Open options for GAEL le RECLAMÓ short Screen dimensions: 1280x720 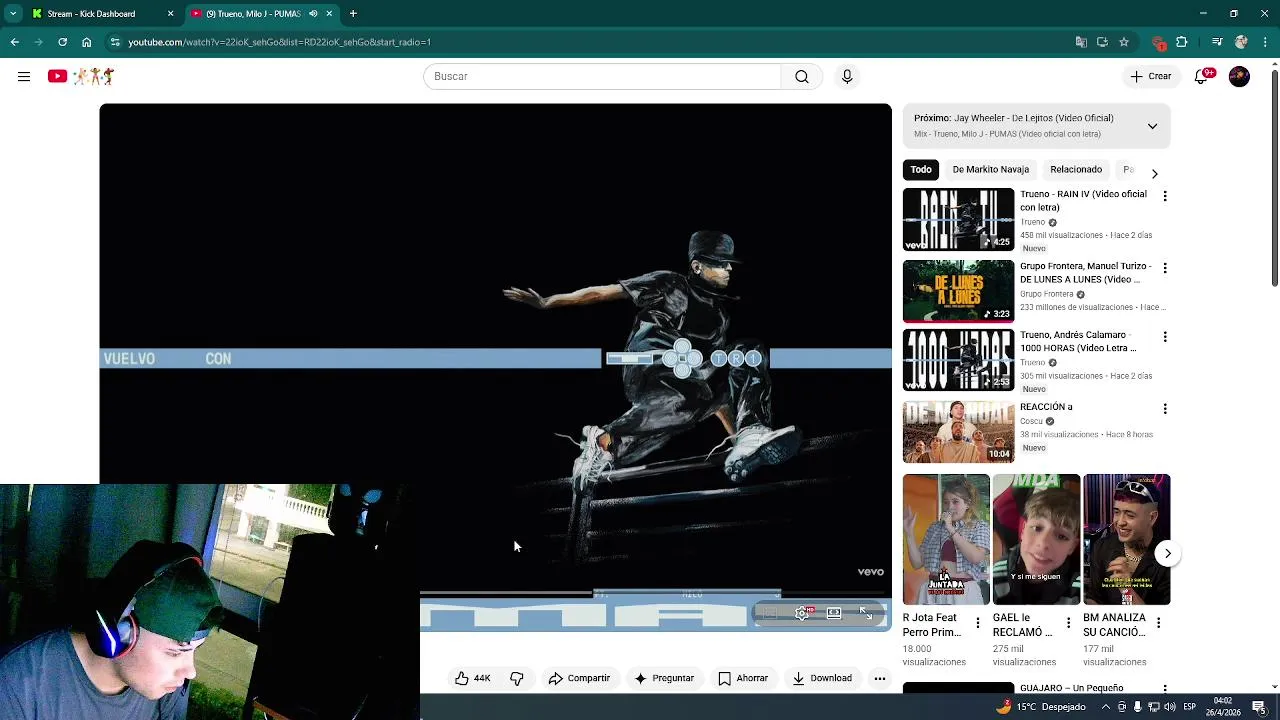coord(1068,623)
